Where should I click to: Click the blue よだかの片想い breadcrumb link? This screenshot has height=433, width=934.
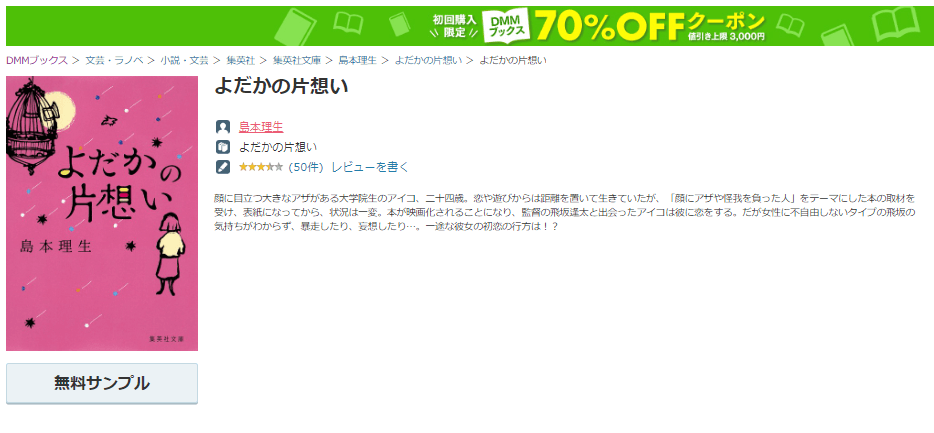click(x=428, y=60)
